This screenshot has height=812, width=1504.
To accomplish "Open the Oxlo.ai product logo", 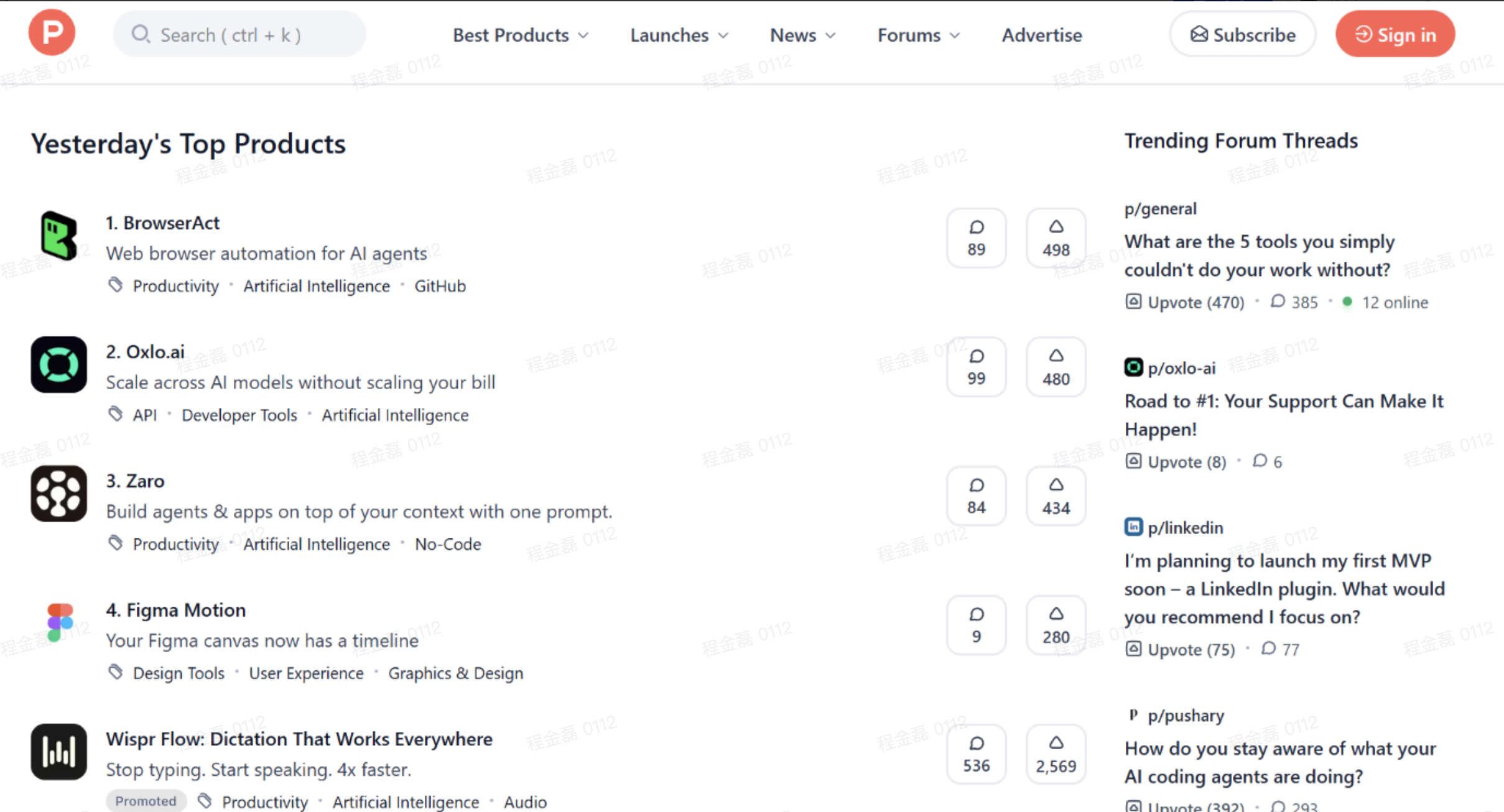I will 59,364.
